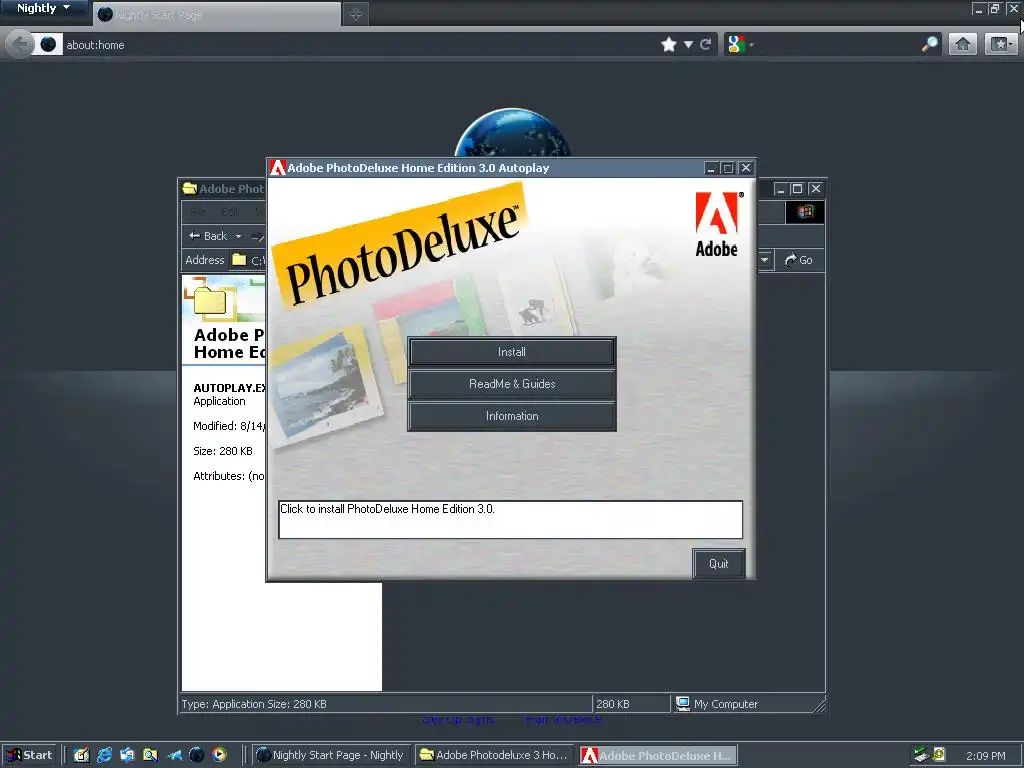Click the about:home address field

(359, 44)
